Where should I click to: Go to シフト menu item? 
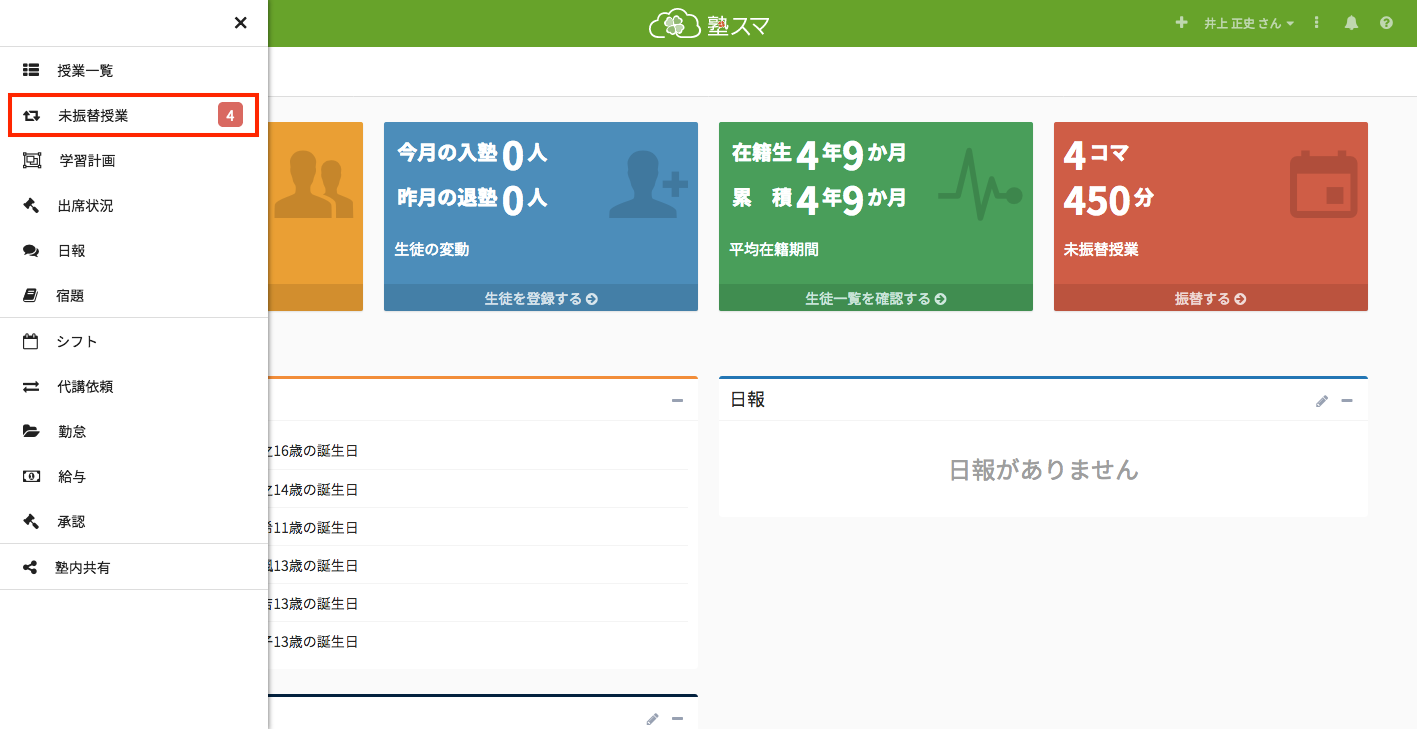coord(77,342)
